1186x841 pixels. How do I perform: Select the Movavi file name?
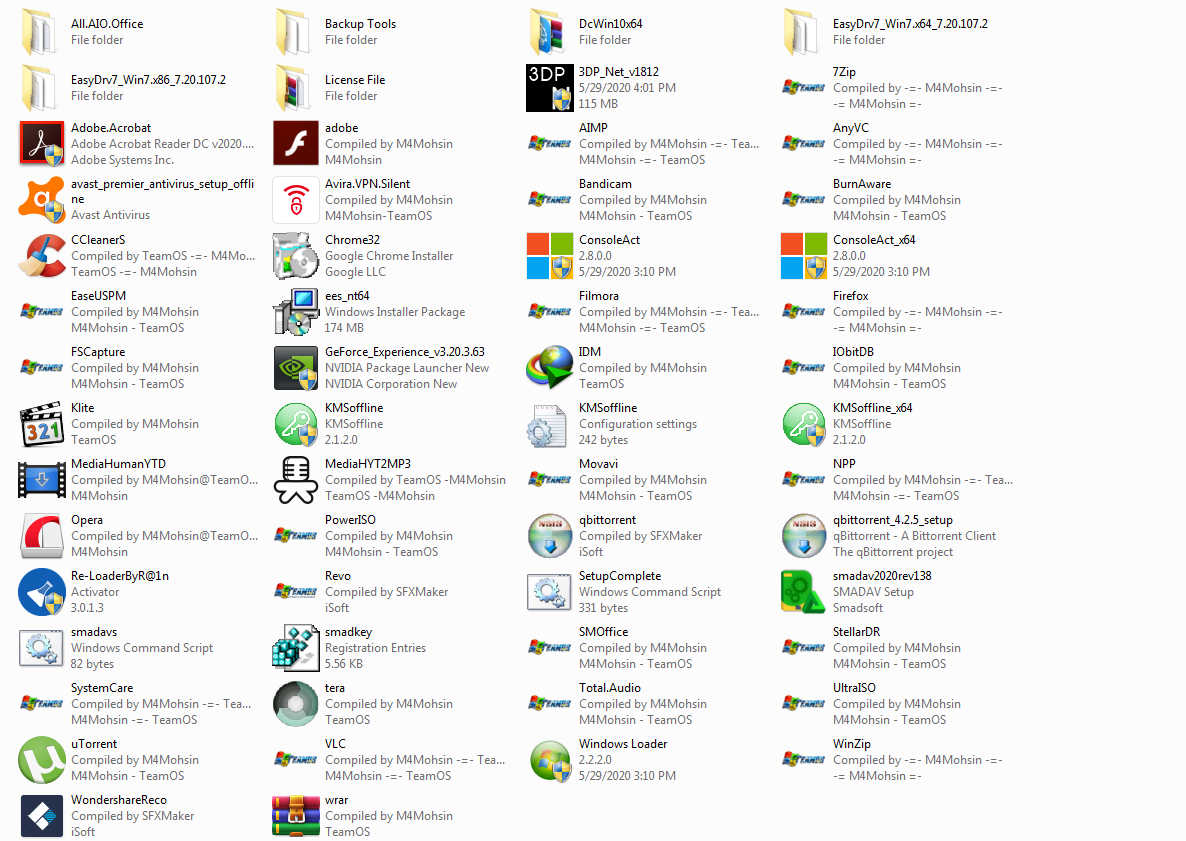click(x=598, y=464)
